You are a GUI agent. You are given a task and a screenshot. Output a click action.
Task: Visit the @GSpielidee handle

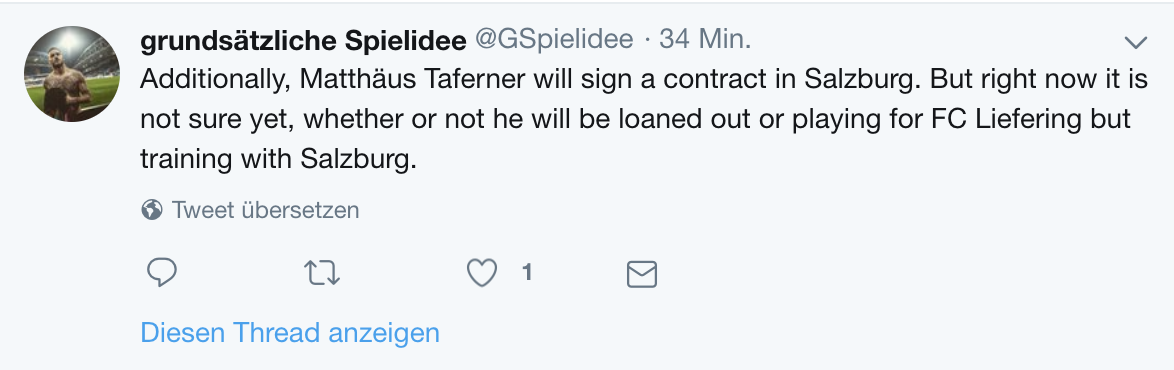(554, 40)
